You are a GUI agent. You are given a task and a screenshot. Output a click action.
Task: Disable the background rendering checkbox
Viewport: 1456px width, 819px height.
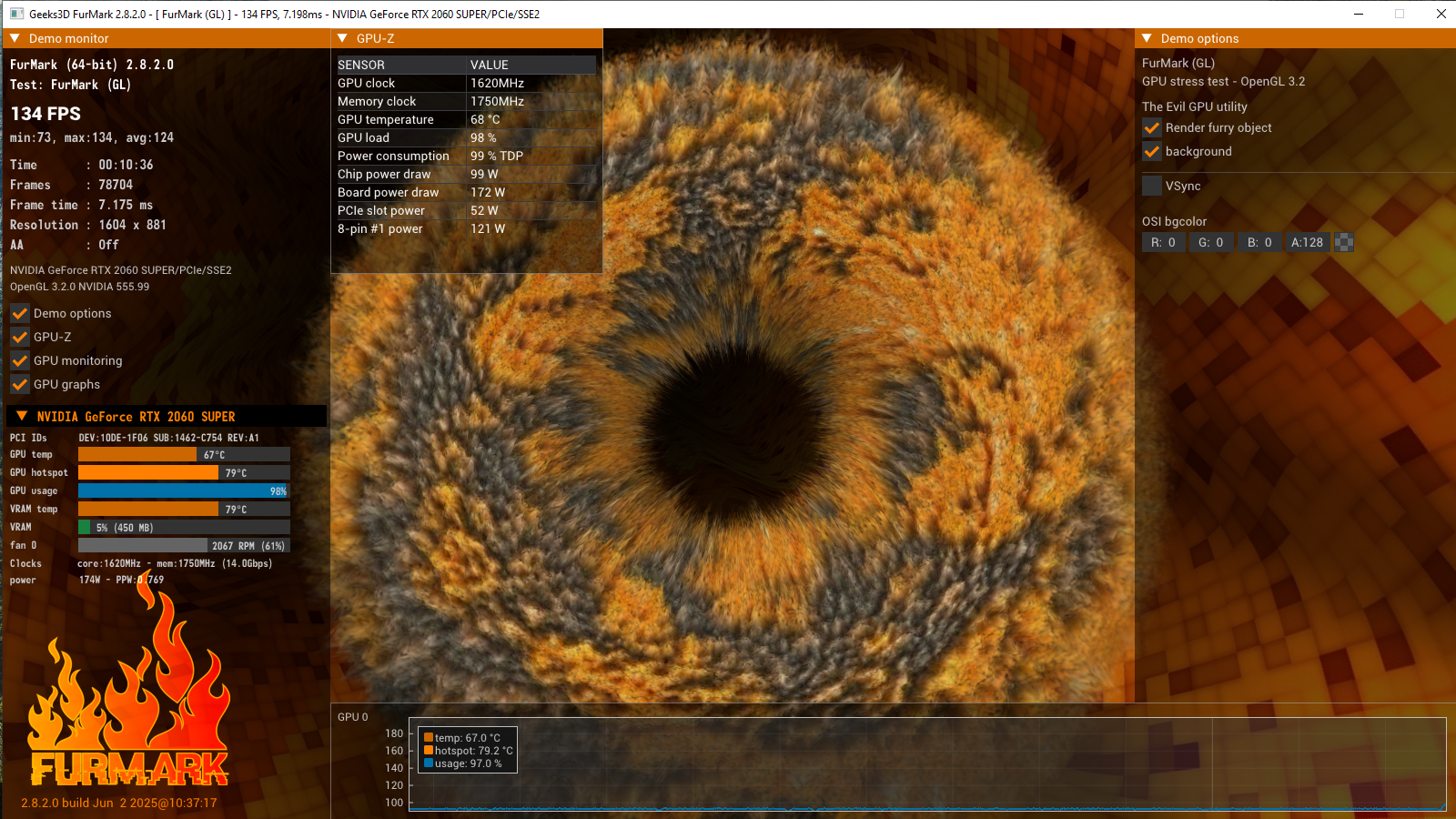click(1152, 151)
